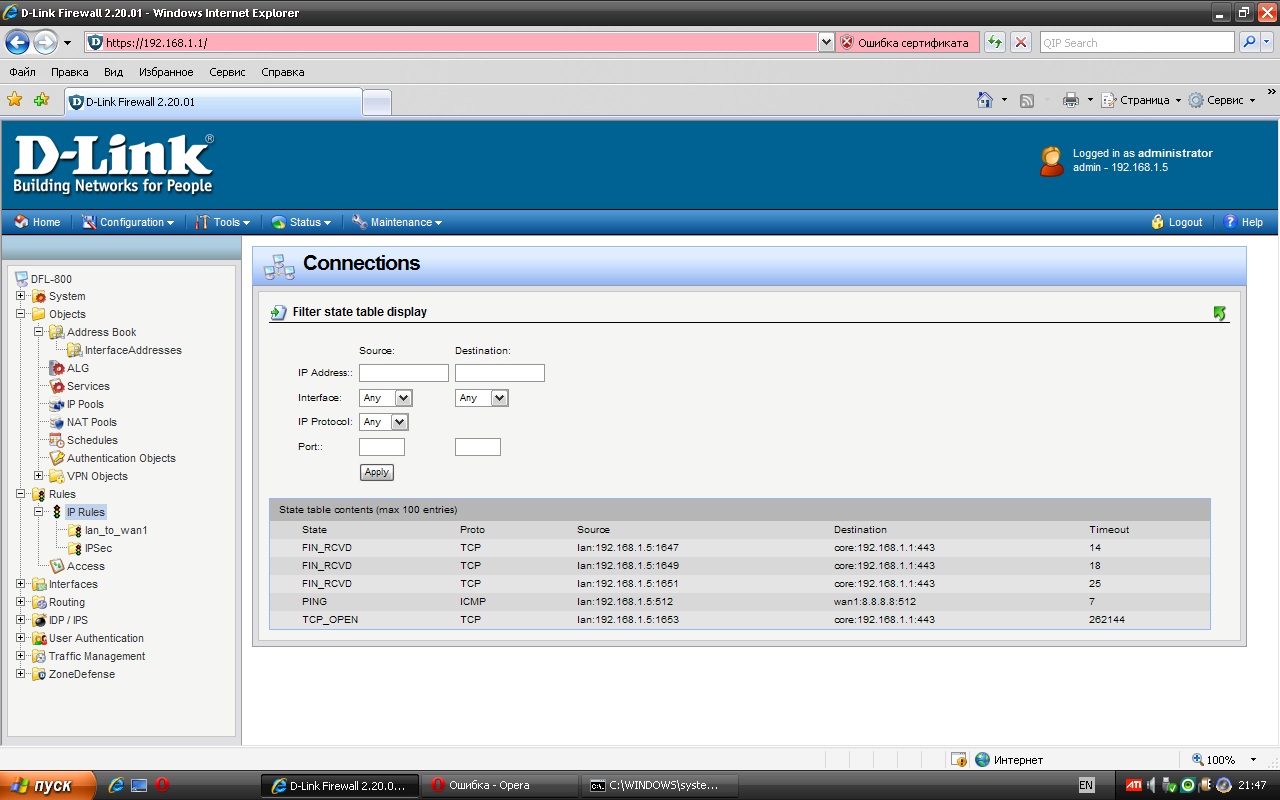Click the Schedules icon in tree
This screenshot has width=1280, height=800.
click(x=57, y=440)
